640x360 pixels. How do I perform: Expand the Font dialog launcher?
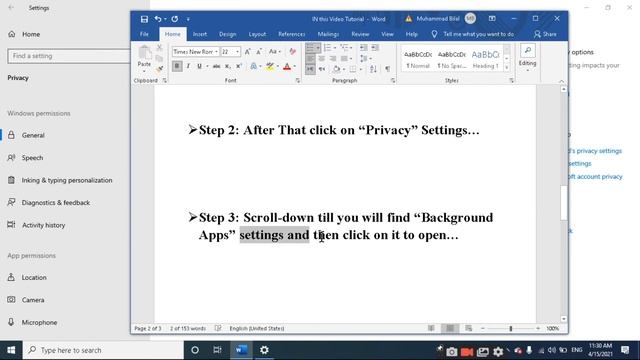click(x=298, y=81)
